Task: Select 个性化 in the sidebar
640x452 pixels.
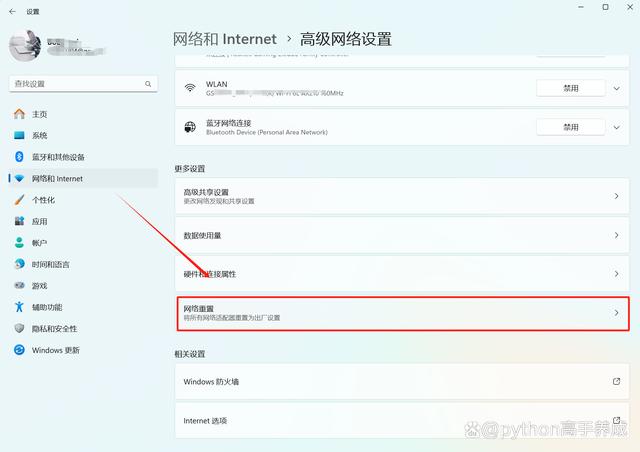Action: pos(83,200)
